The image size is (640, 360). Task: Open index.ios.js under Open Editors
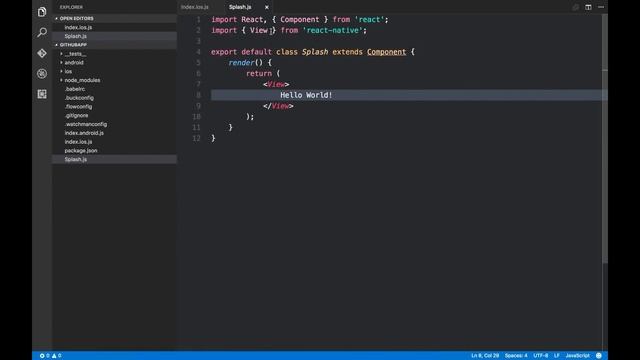78,27
